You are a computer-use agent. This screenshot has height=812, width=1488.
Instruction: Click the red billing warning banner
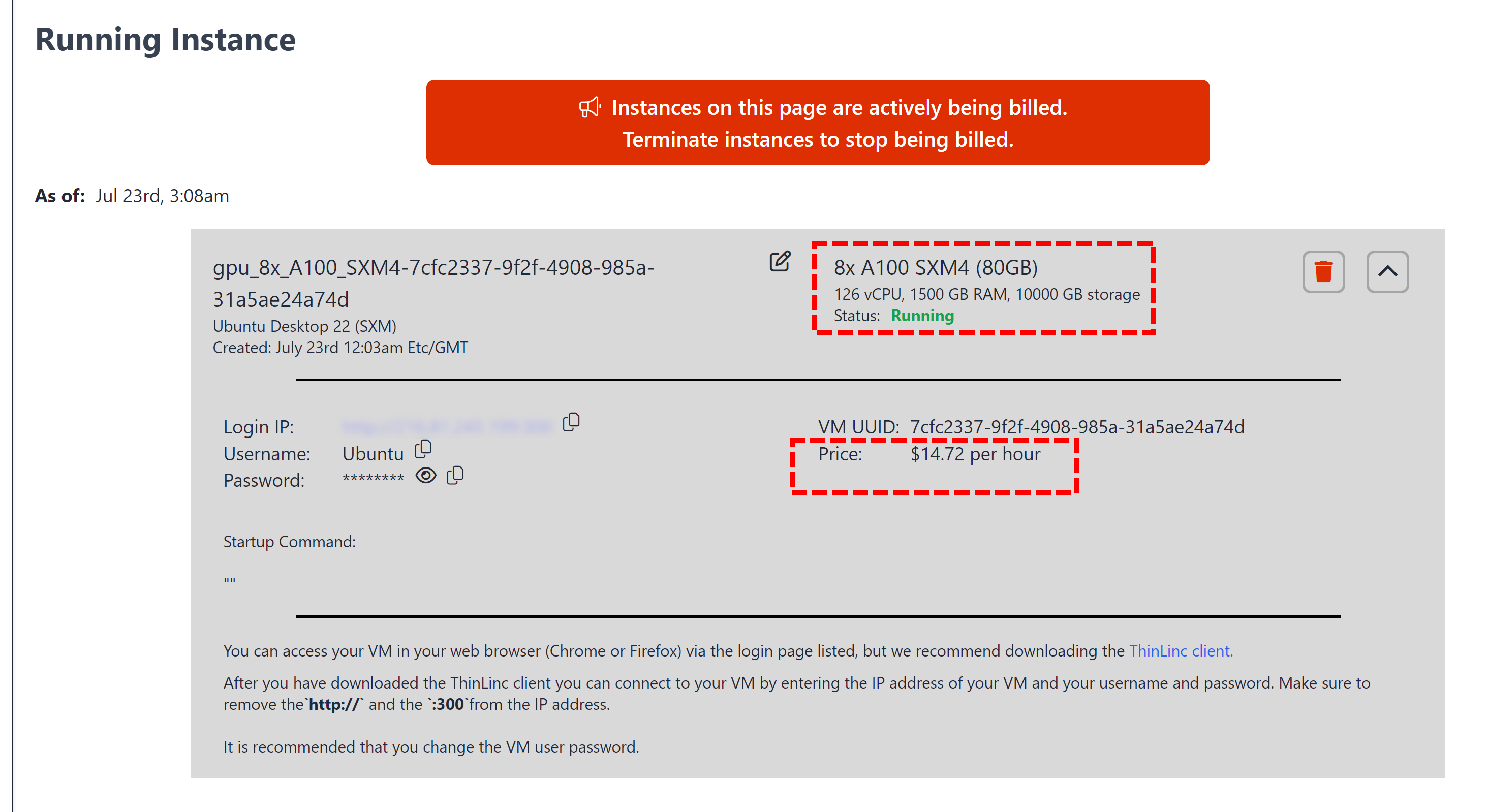click(817, 122)
